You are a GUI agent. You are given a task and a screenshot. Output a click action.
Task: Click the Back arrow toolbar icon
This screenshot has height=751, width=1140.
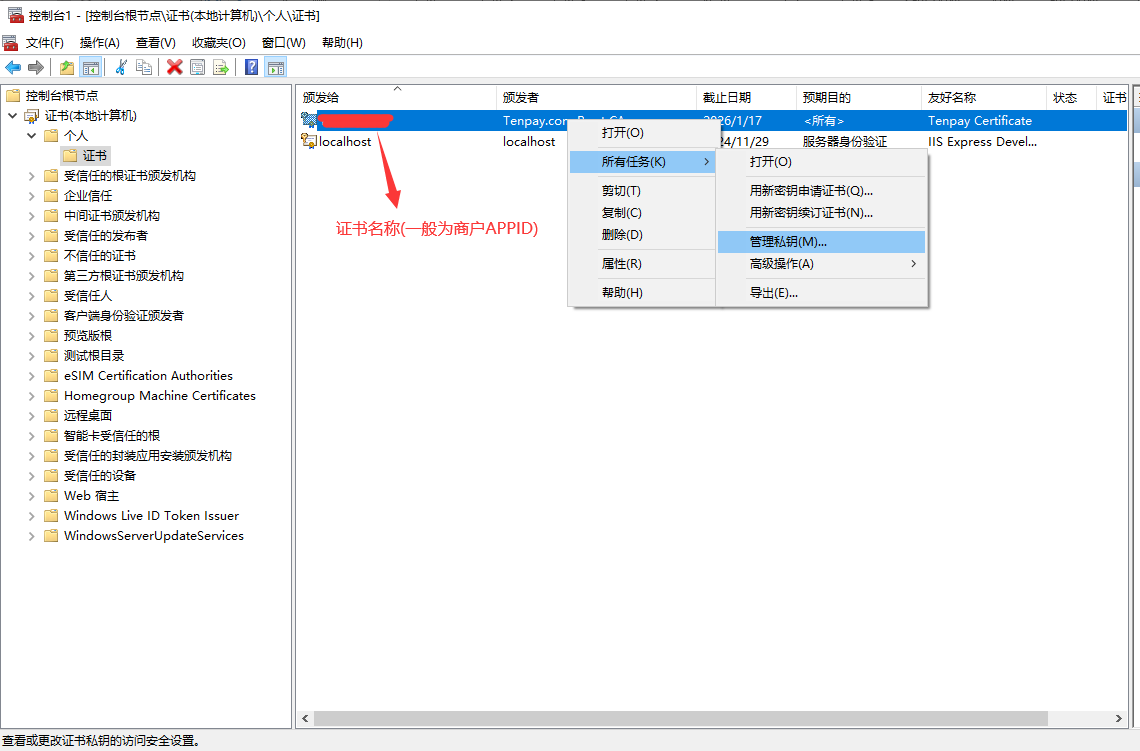pos(13,68)
